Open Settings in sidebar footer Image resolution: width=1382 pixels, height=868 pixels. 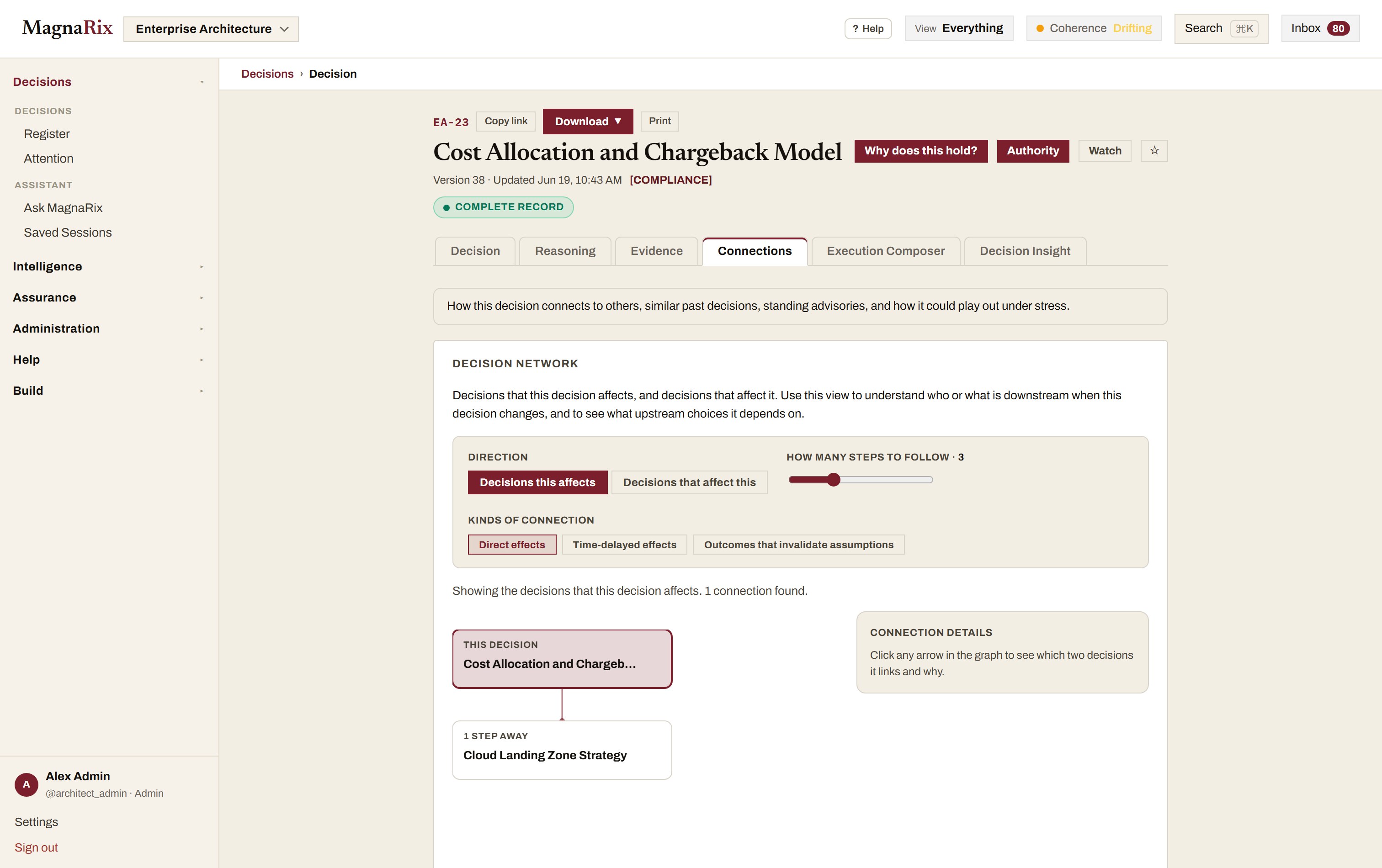(x=36, y=821)
